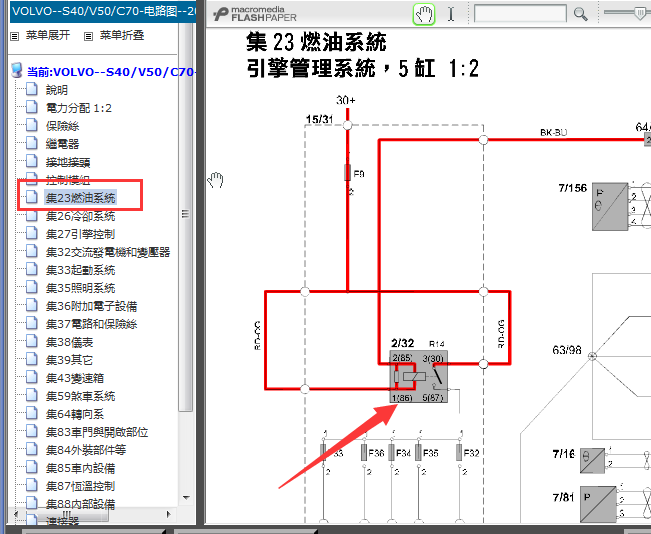Open the 繼電器 page
The image size is (651, 534).
click(62, 144)
